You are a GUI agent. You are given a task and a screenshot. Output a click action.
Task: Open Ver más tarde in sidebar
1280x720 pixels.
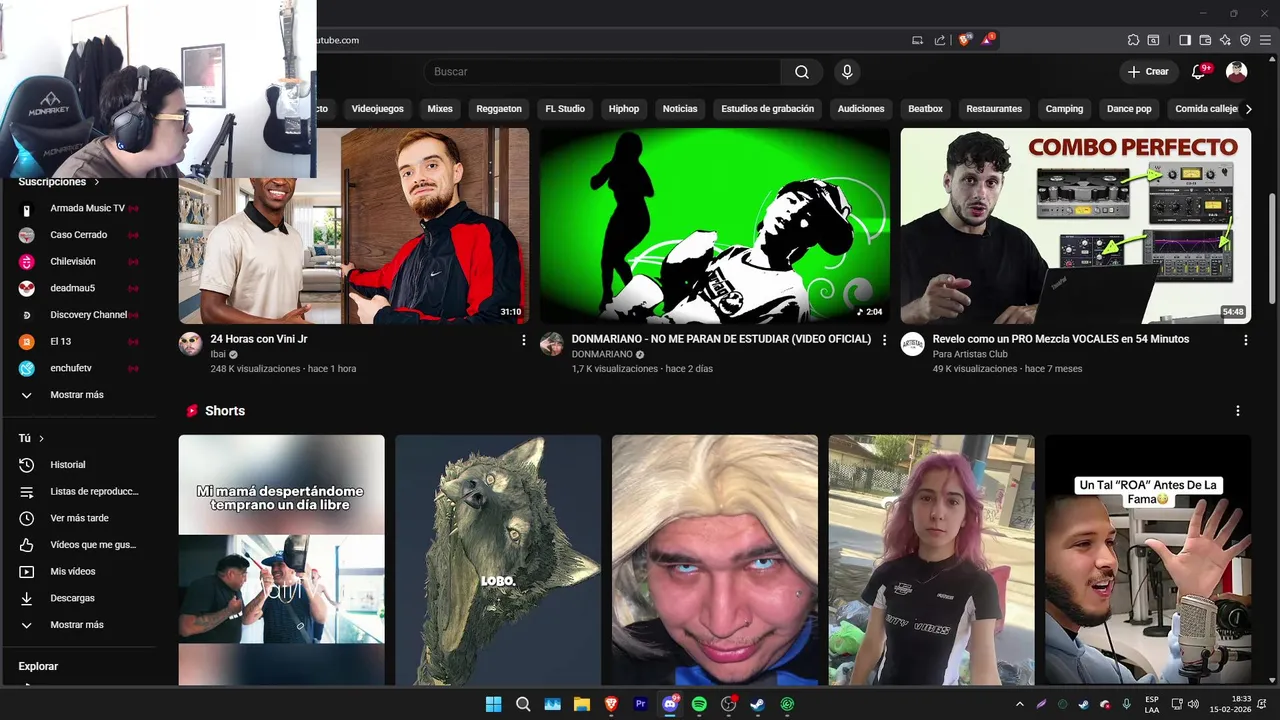(x=80, y=518)
